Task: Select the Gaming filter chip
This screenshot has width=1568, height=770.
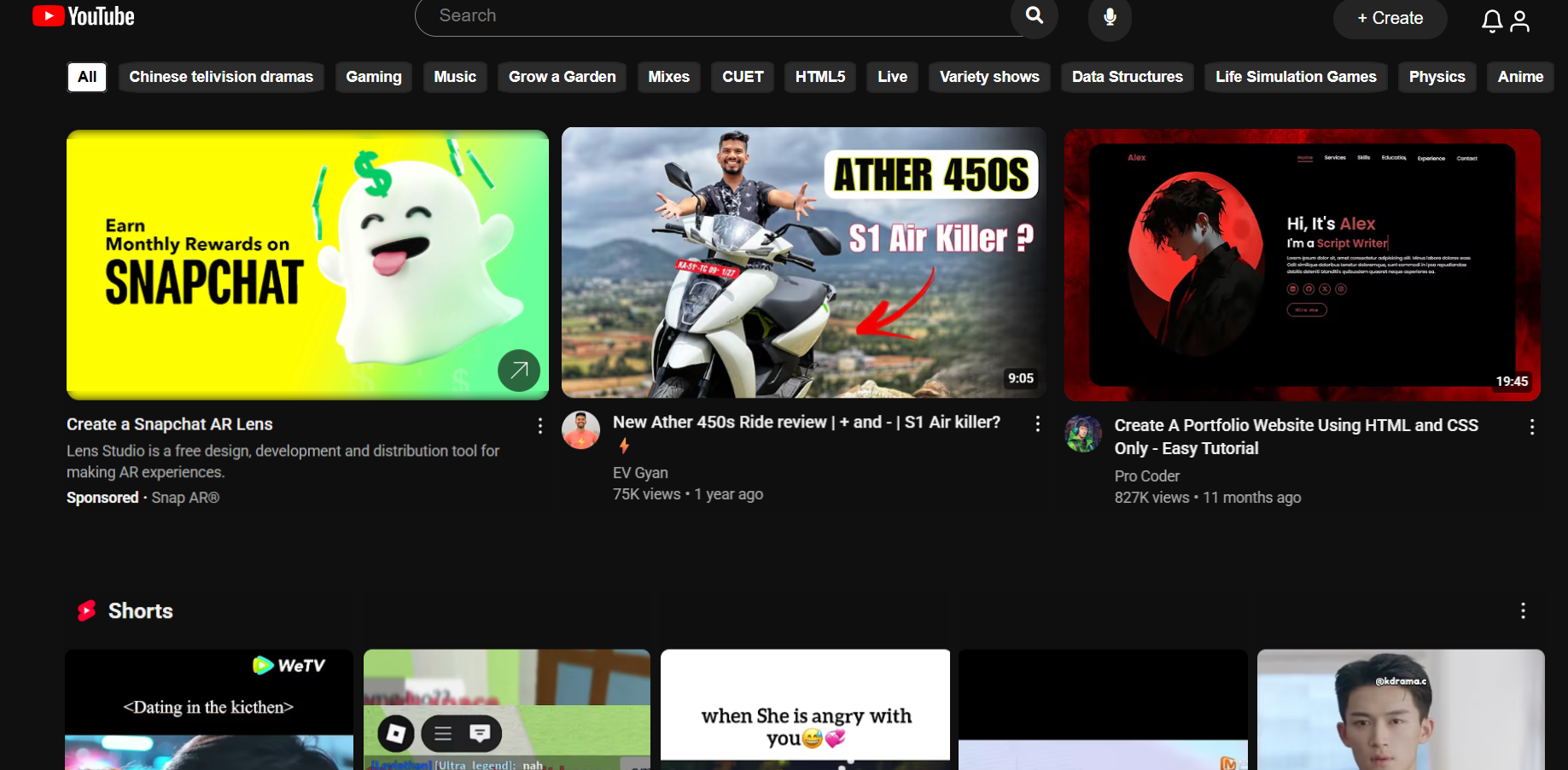Action: point(373,77)
